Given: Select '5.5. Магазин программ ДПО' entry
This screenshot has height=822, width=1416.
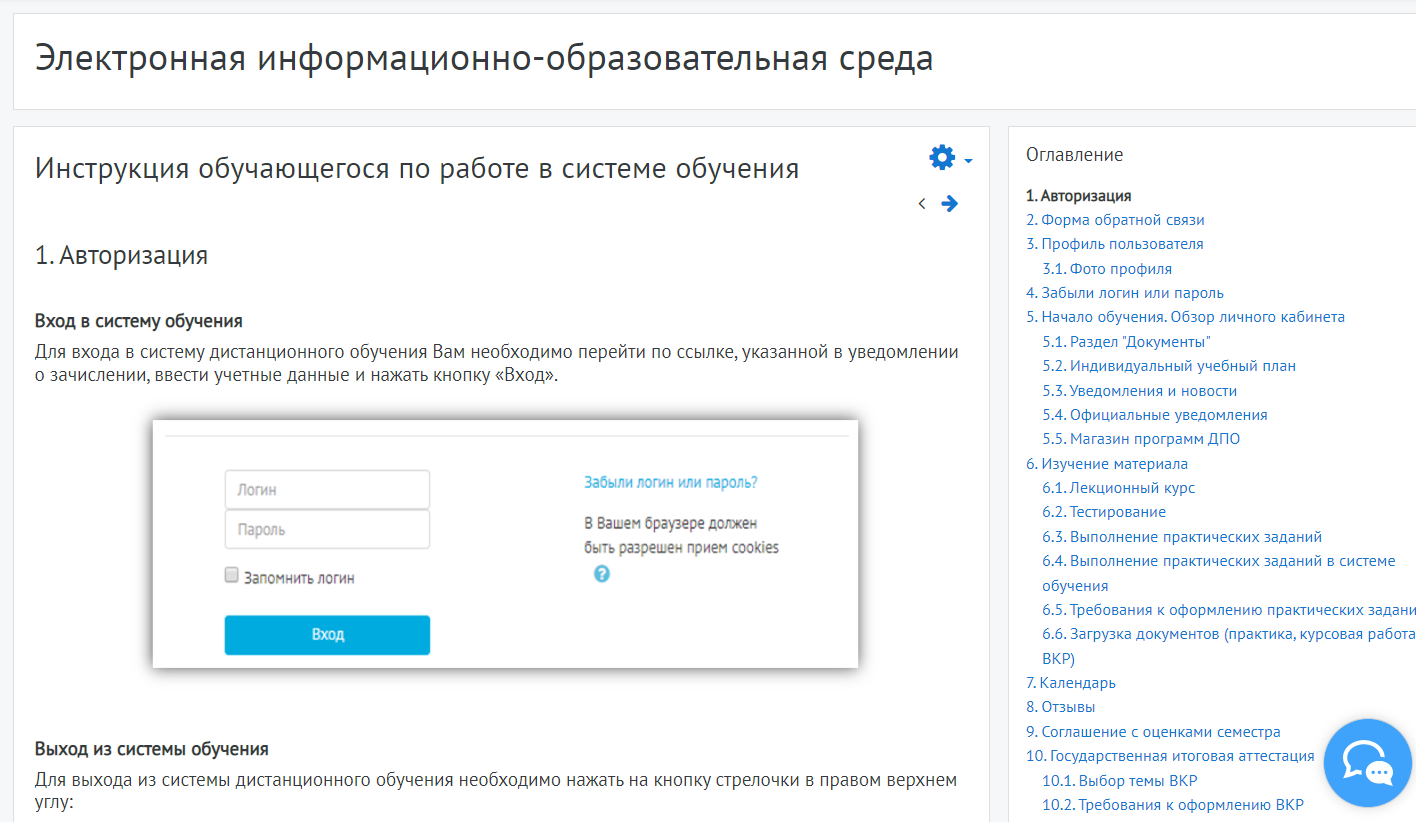Looking at the screenshot, I should (1140, 439).
